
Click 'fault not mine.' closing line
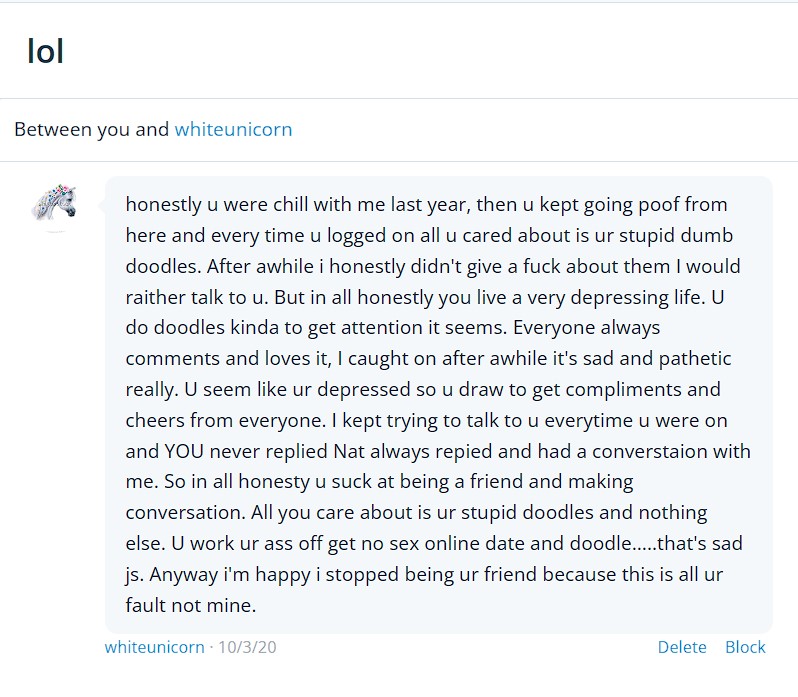pyautogui.click(x=191, y=605)
